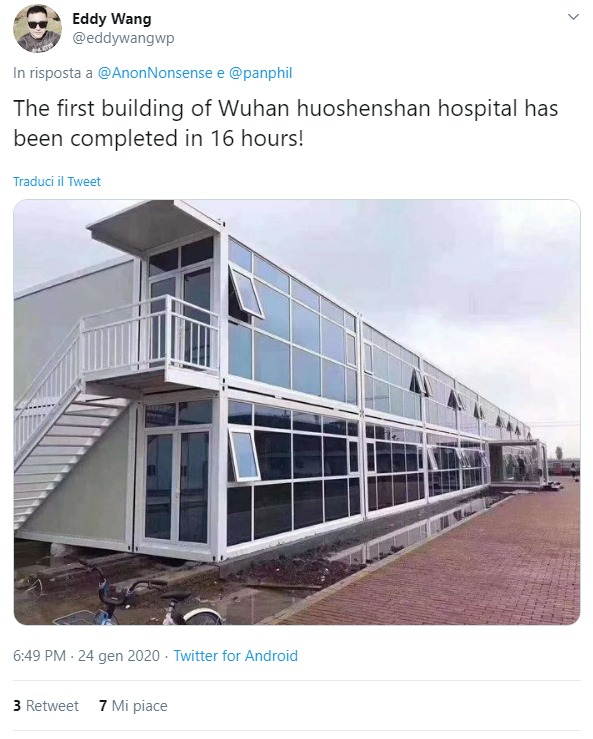Image resolution: width=593 pixels, height=739 pixels.
Task: Open the Twitter for Android link
Action: click(x=236, y=656)
